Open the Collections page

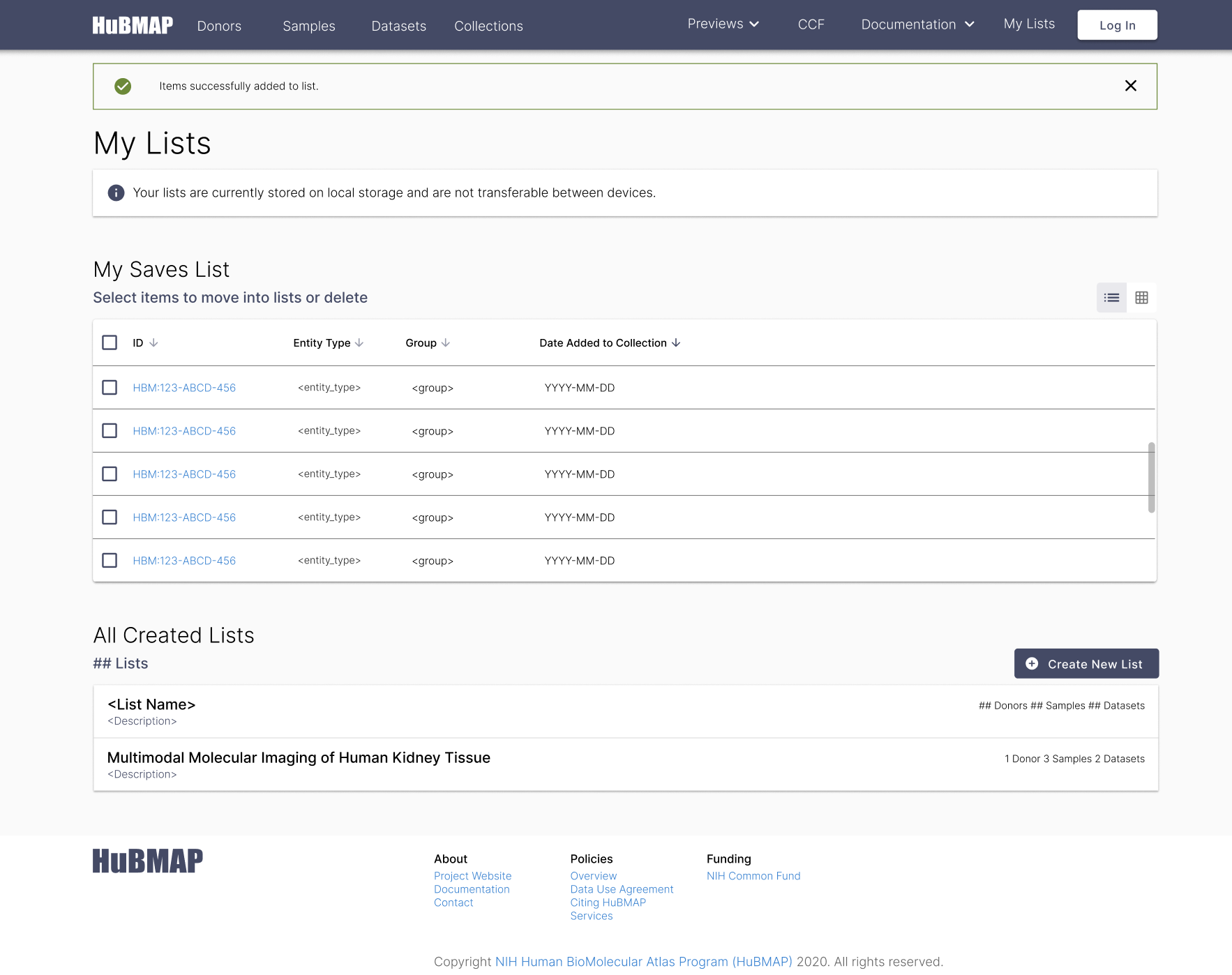[x=488, y=26]
